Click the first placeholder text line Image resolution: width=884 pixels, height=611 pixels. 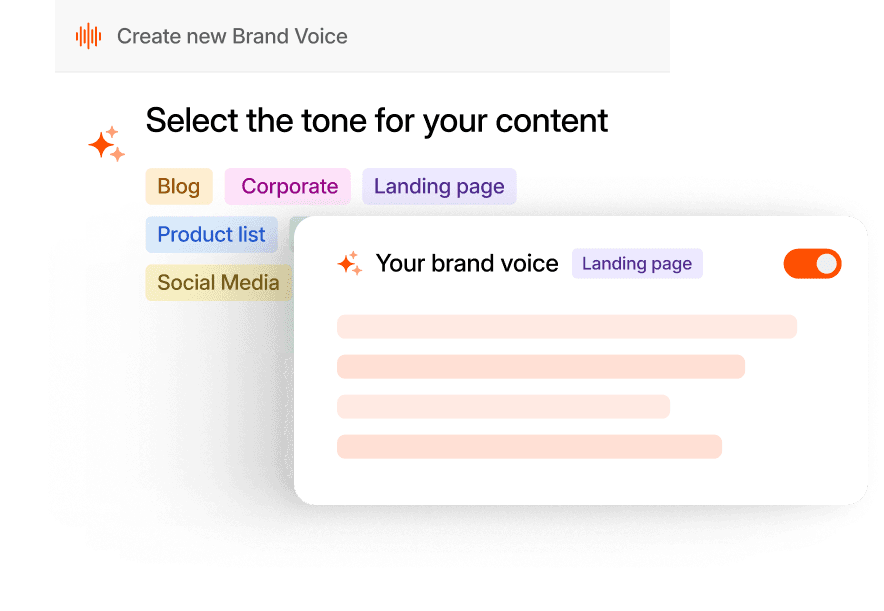tap(567, 326)
